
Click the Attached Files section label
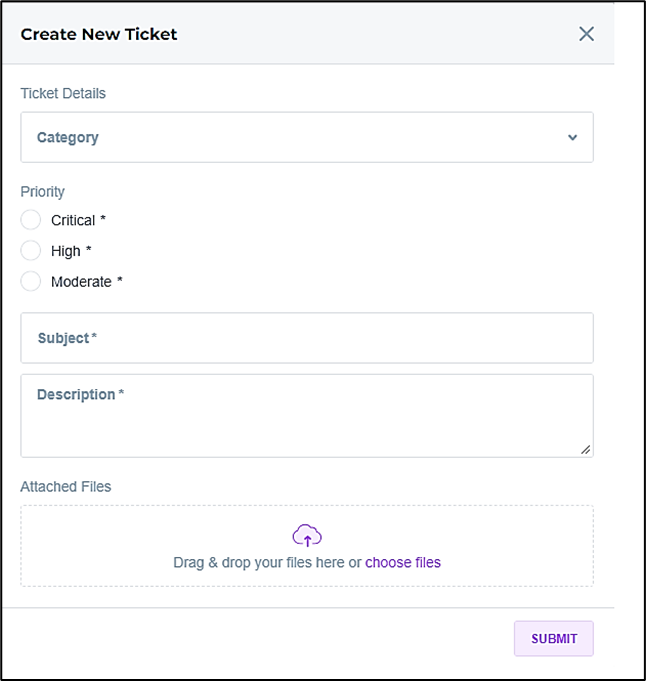66,487
